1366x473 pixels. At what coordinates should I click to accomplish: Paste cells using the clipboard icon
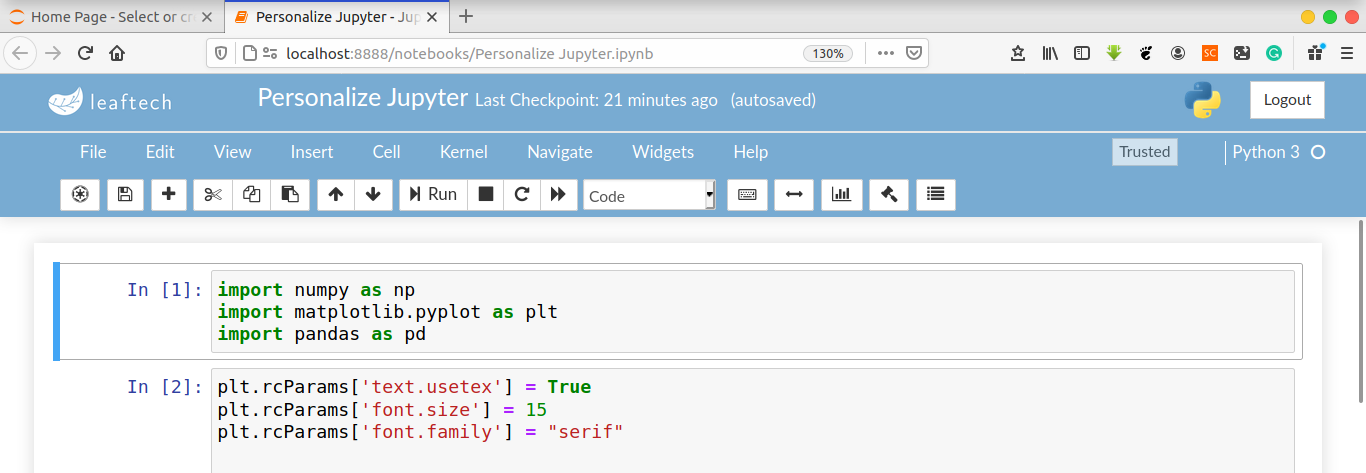[x=289, y=195]
